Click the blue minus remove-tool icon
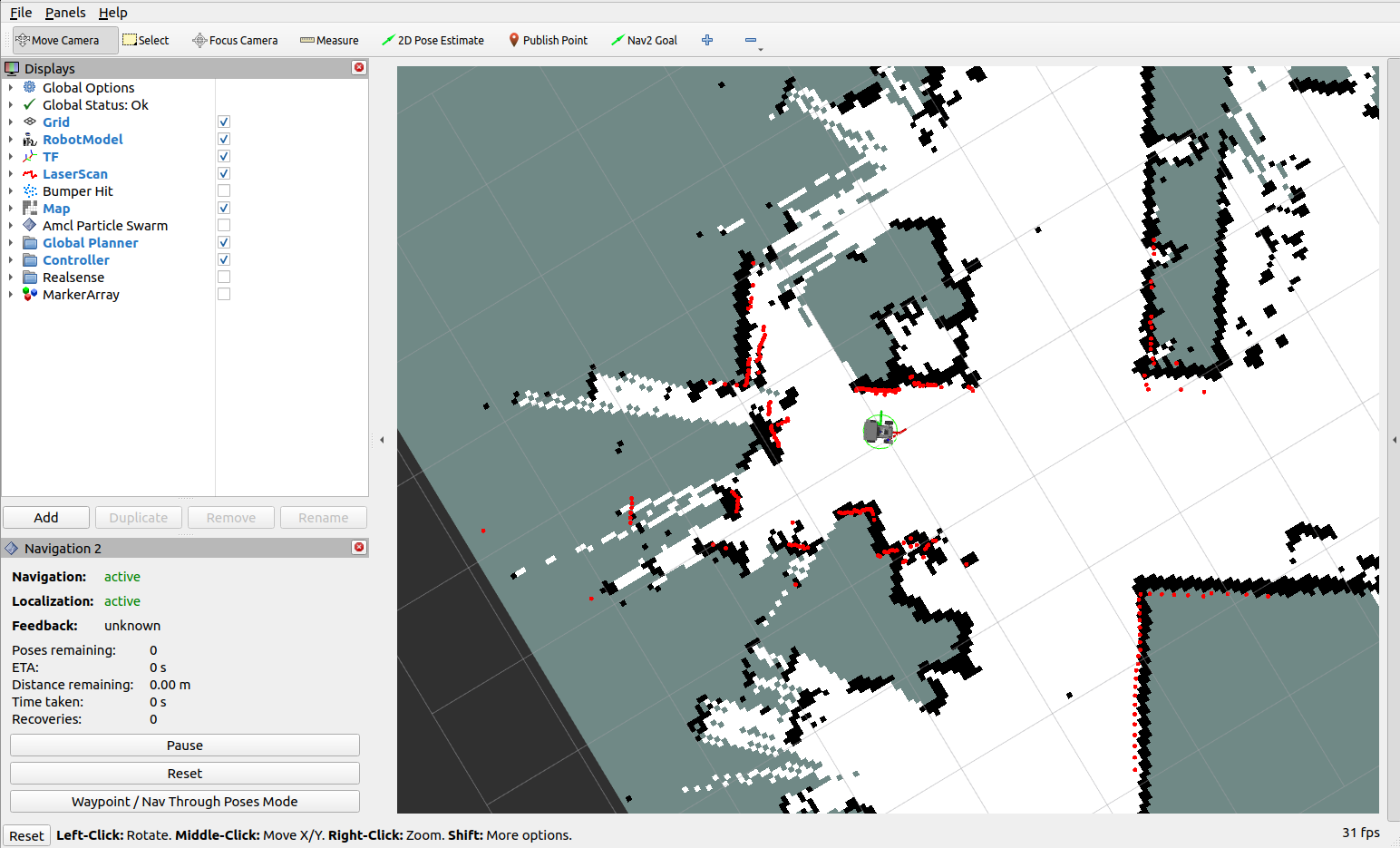 coord(751,40)
